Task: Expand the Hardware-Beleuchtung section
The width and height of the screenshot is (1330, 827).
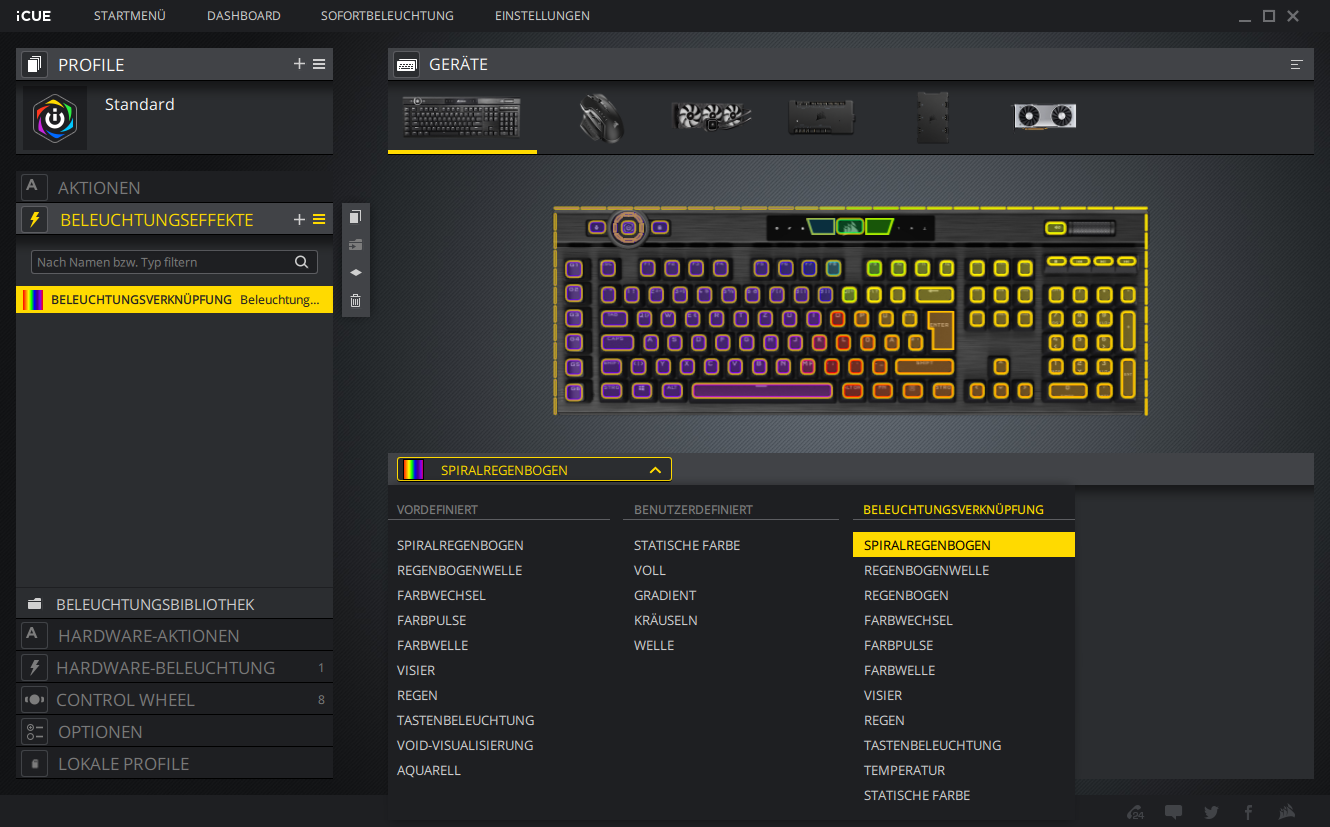Action: tap(165, 668)
